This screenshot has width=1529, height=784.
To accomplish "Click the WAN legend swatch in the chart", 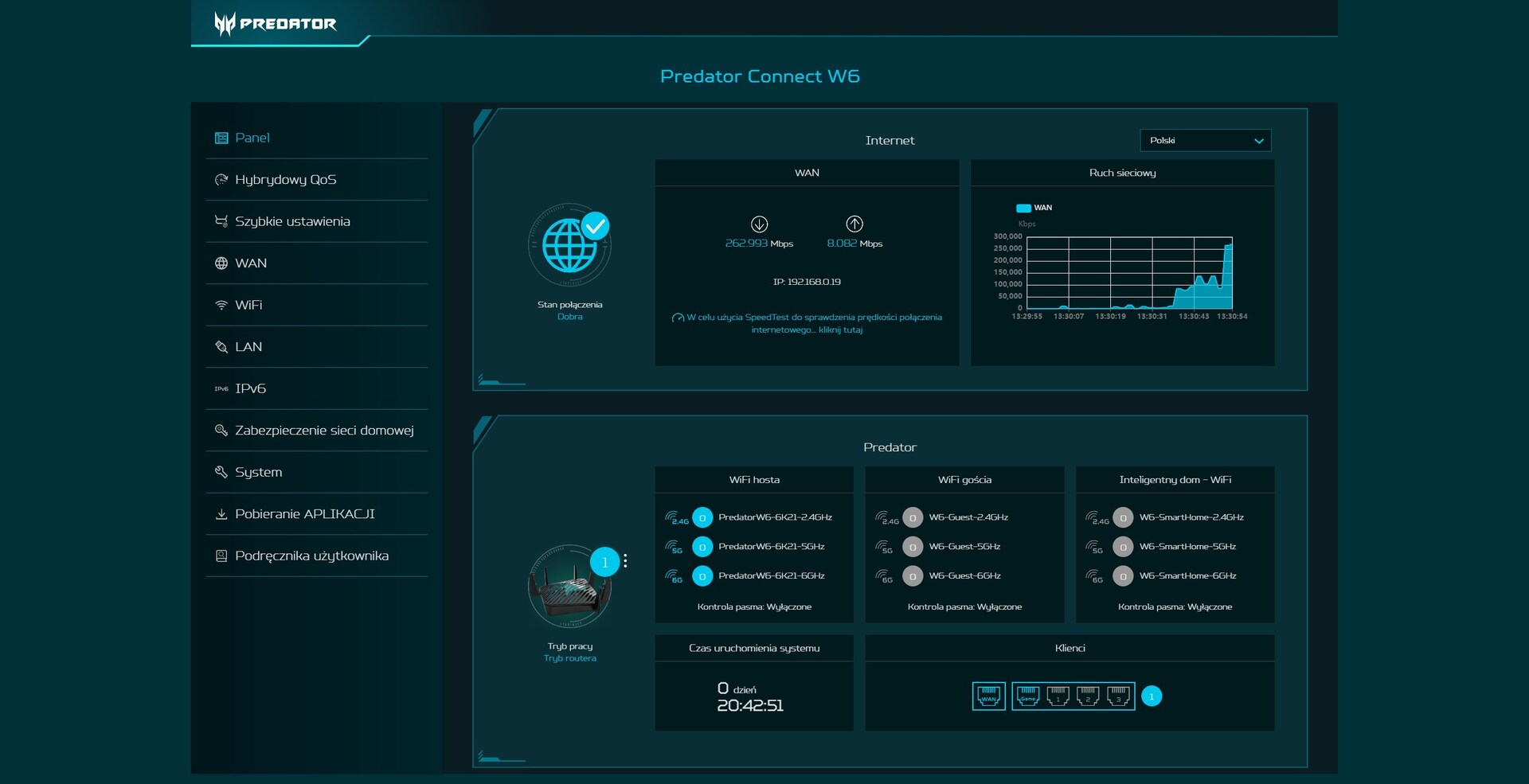I will coord(1023,208).
